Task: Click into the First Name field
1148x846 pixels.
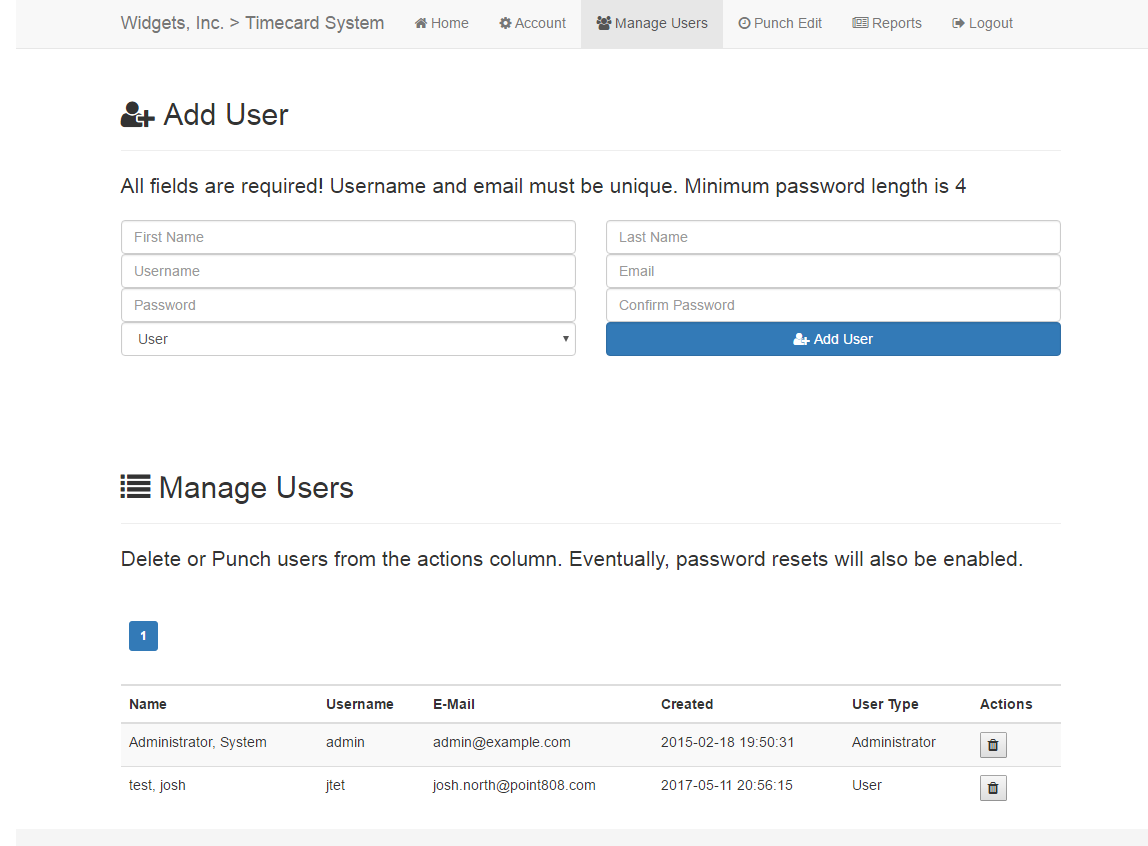Action: pyautogui.click(x=348, y=237)
